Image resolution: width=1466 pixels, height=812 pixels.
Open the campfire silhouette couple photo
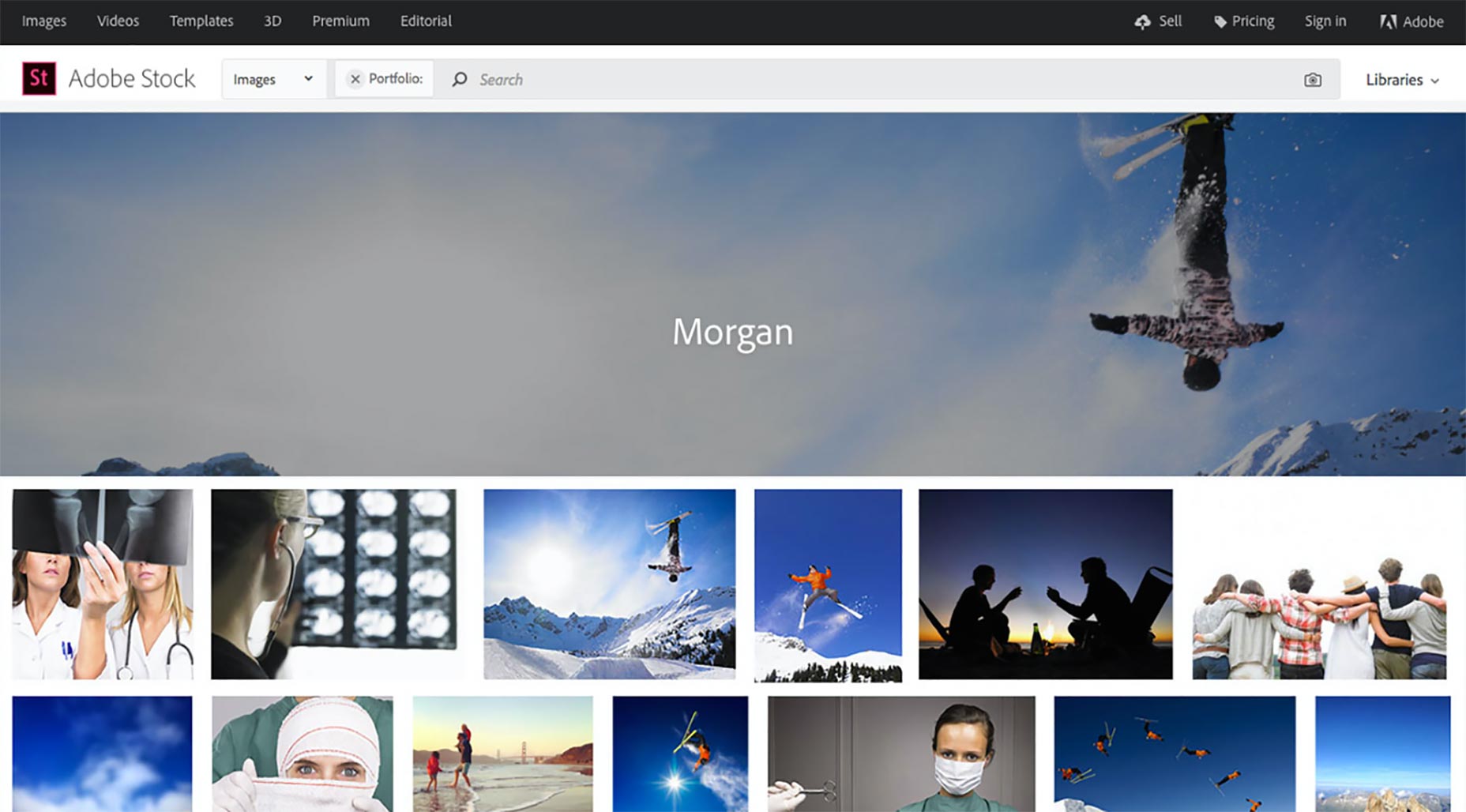1045,584
